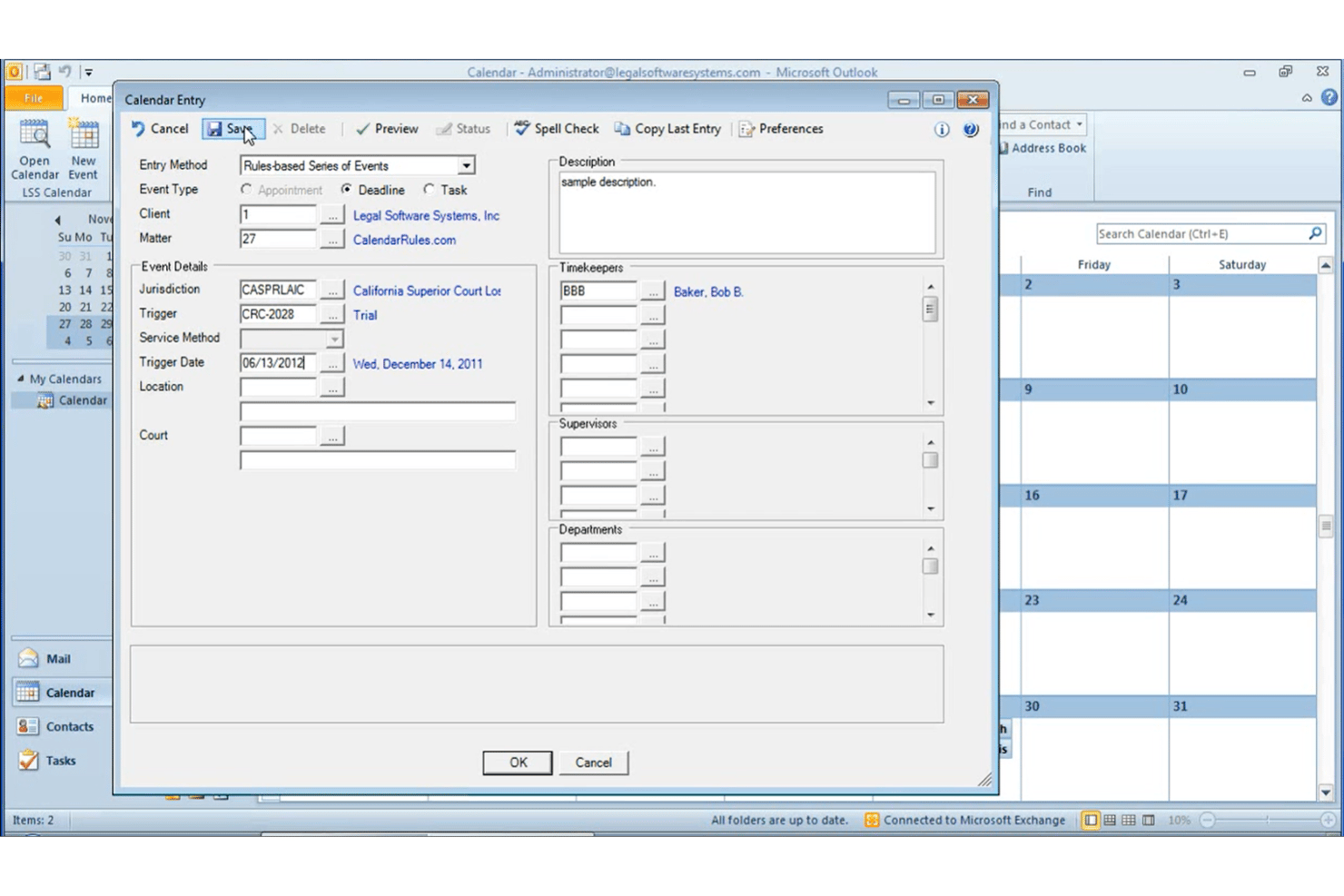Click the Legal Software Systems, Inc link
Viewport: 1344px width, 896px height.
pyautogui.click(x=426, y=216)
